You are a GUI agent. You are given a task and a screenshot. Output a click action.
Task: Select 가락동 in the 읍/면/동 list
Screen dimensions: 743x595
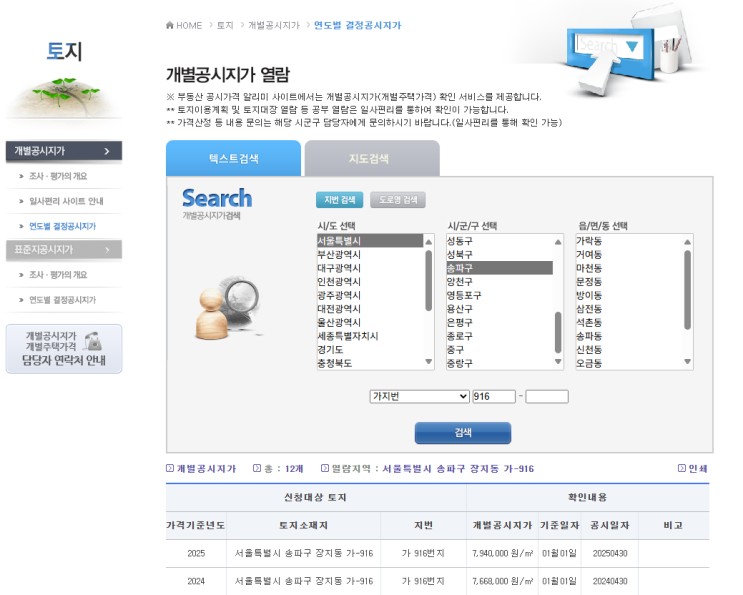629,241
